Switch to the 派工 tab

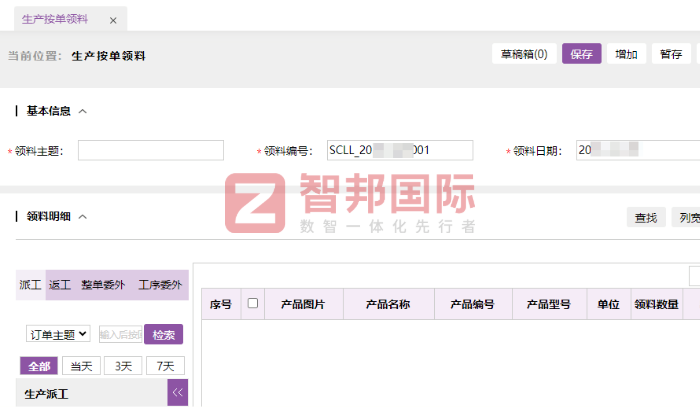tap(30, 285)
